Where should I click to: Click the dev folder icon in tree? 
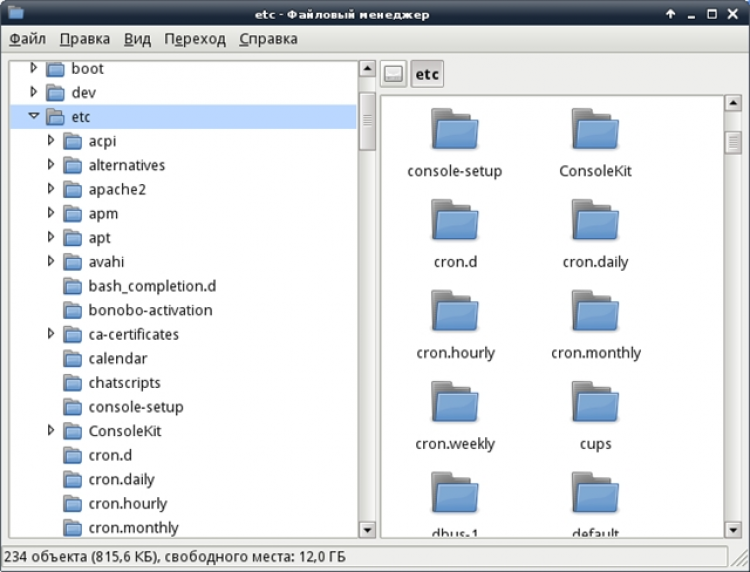tap(55, 93)
